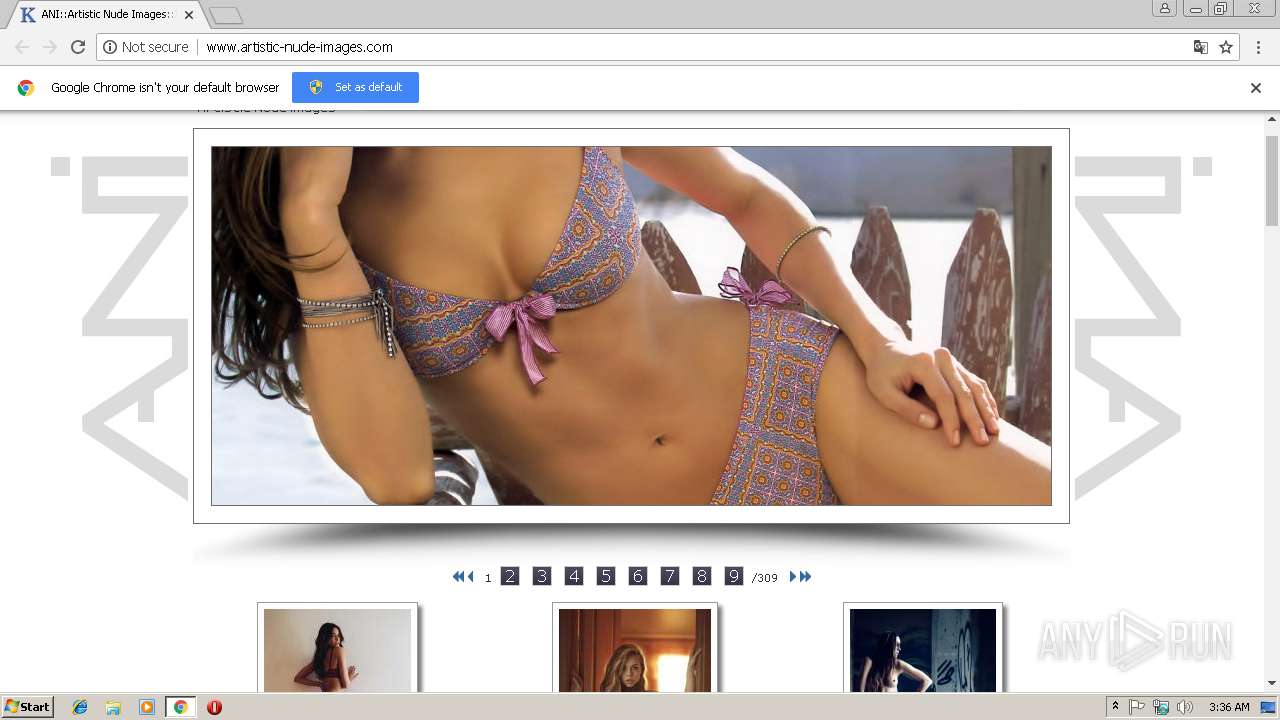This screenshot has width=1280, height=720.
Task: Jump to first page double-left arrow
Action: point(458,576)
